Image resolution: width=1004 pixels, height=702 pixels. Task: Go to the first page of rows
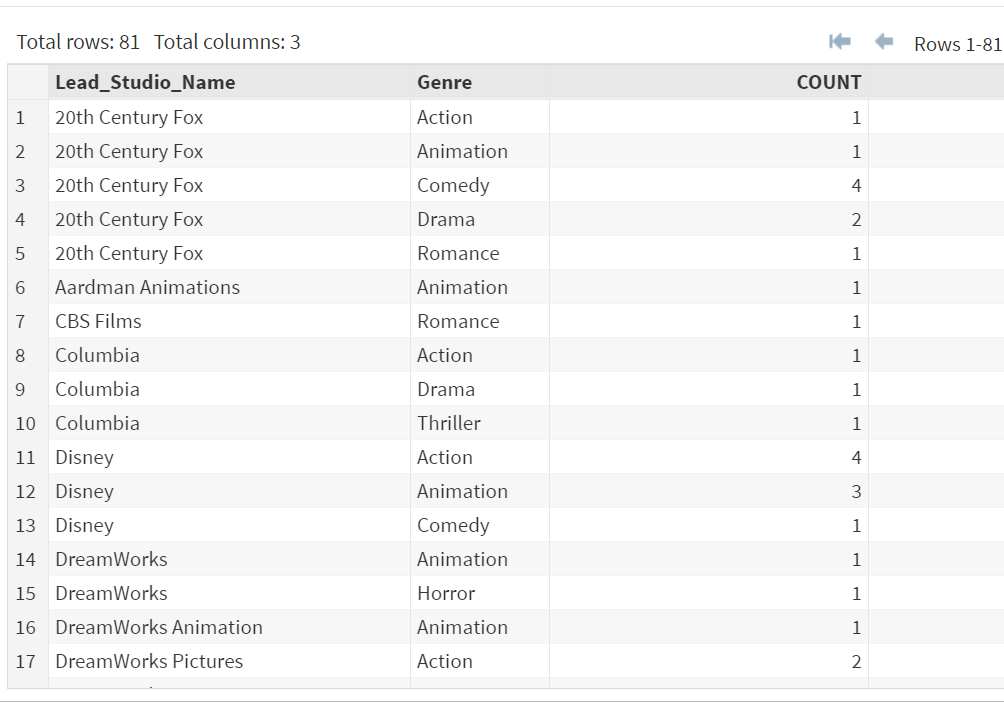click(x=840, y=42)
